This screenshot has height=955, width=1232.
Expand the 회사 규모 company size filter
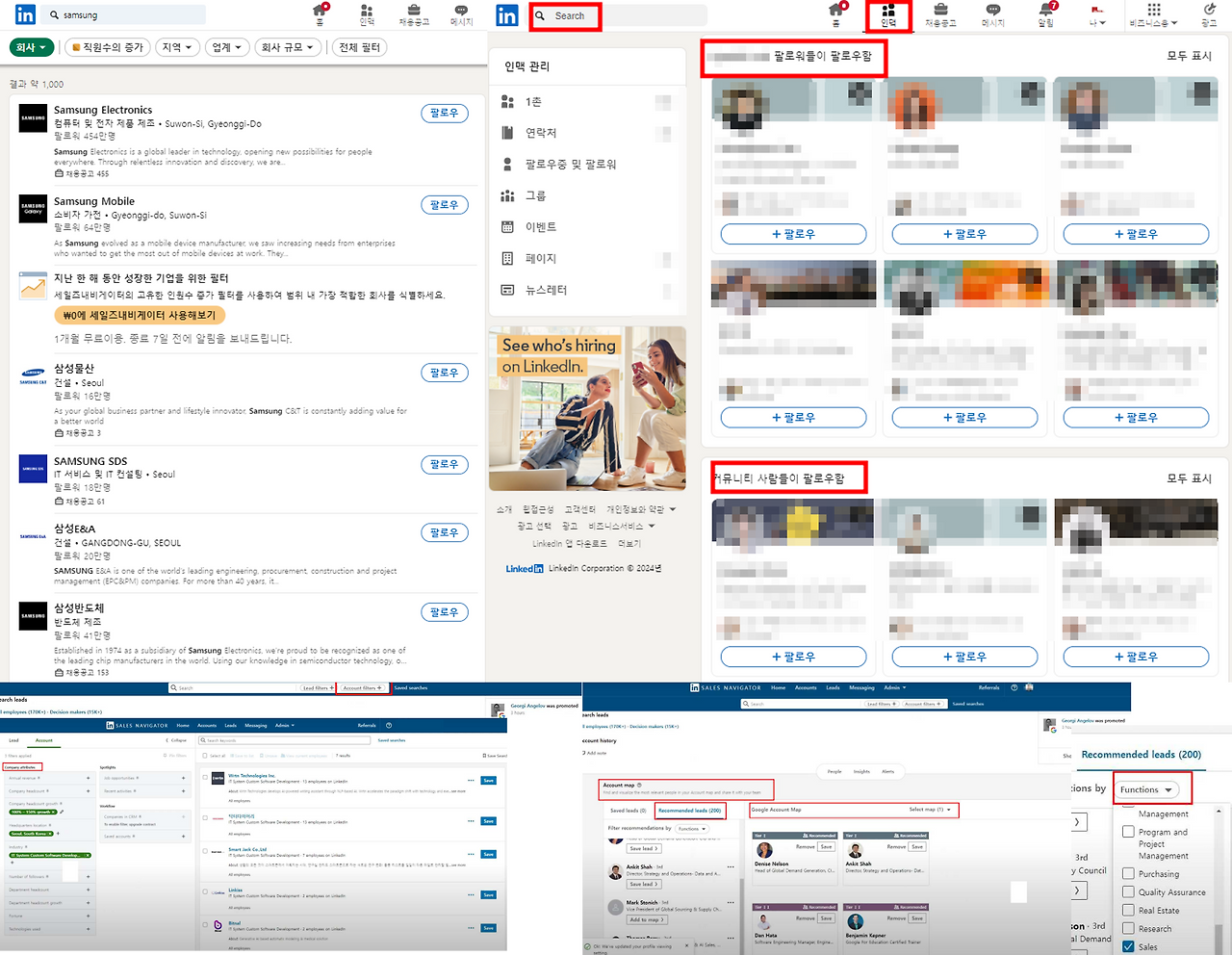288,47
